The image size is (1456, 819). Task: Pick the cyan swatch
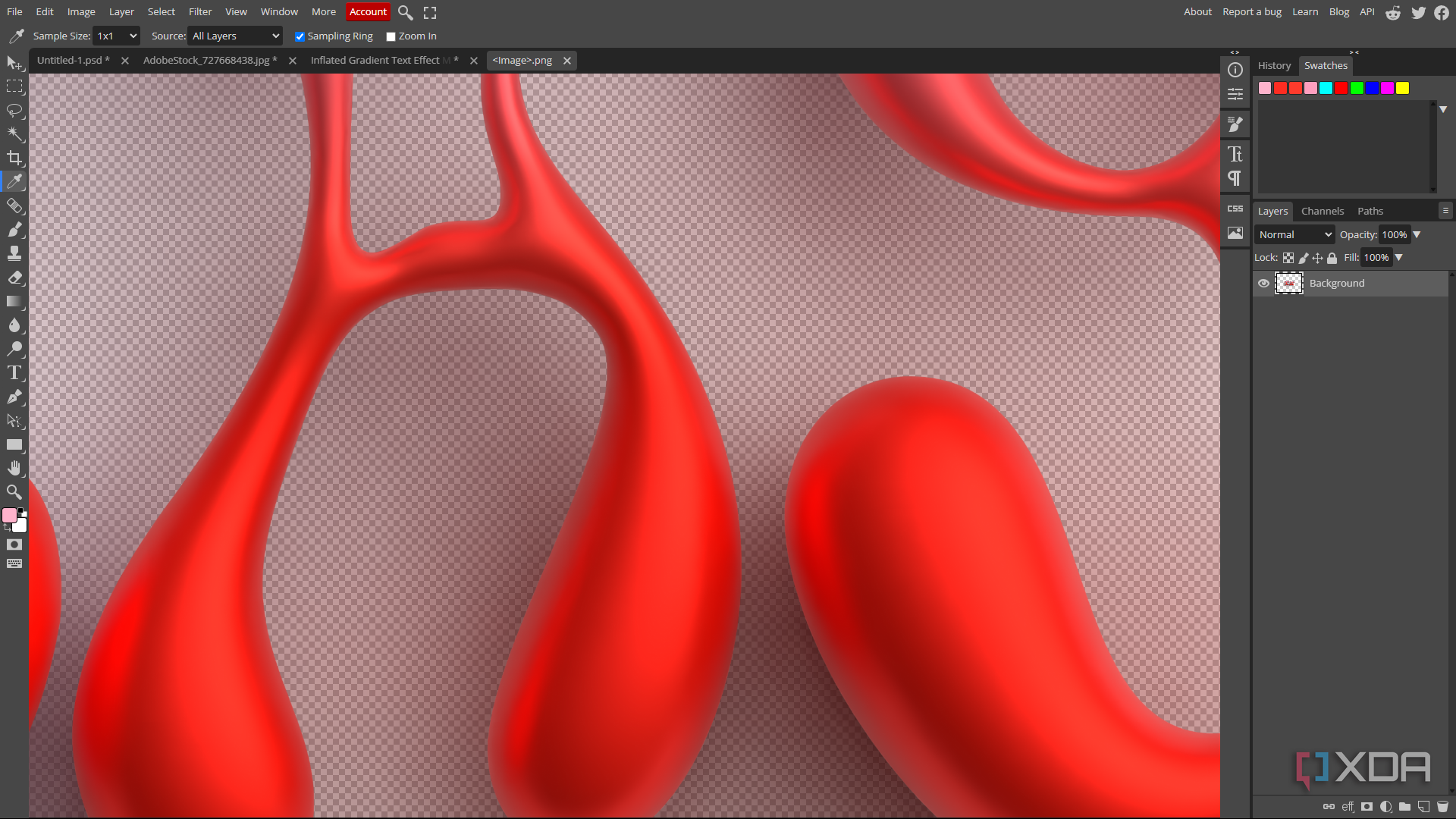(1326, 88)
